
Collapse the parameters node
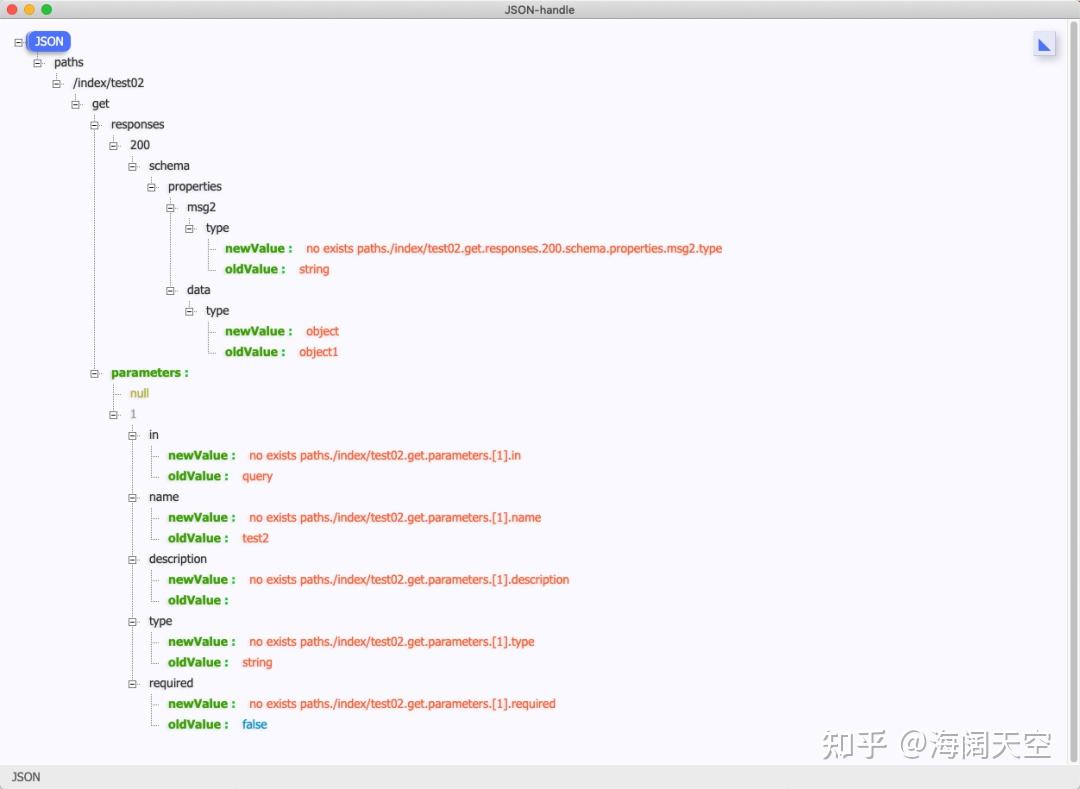pos(94,372)
